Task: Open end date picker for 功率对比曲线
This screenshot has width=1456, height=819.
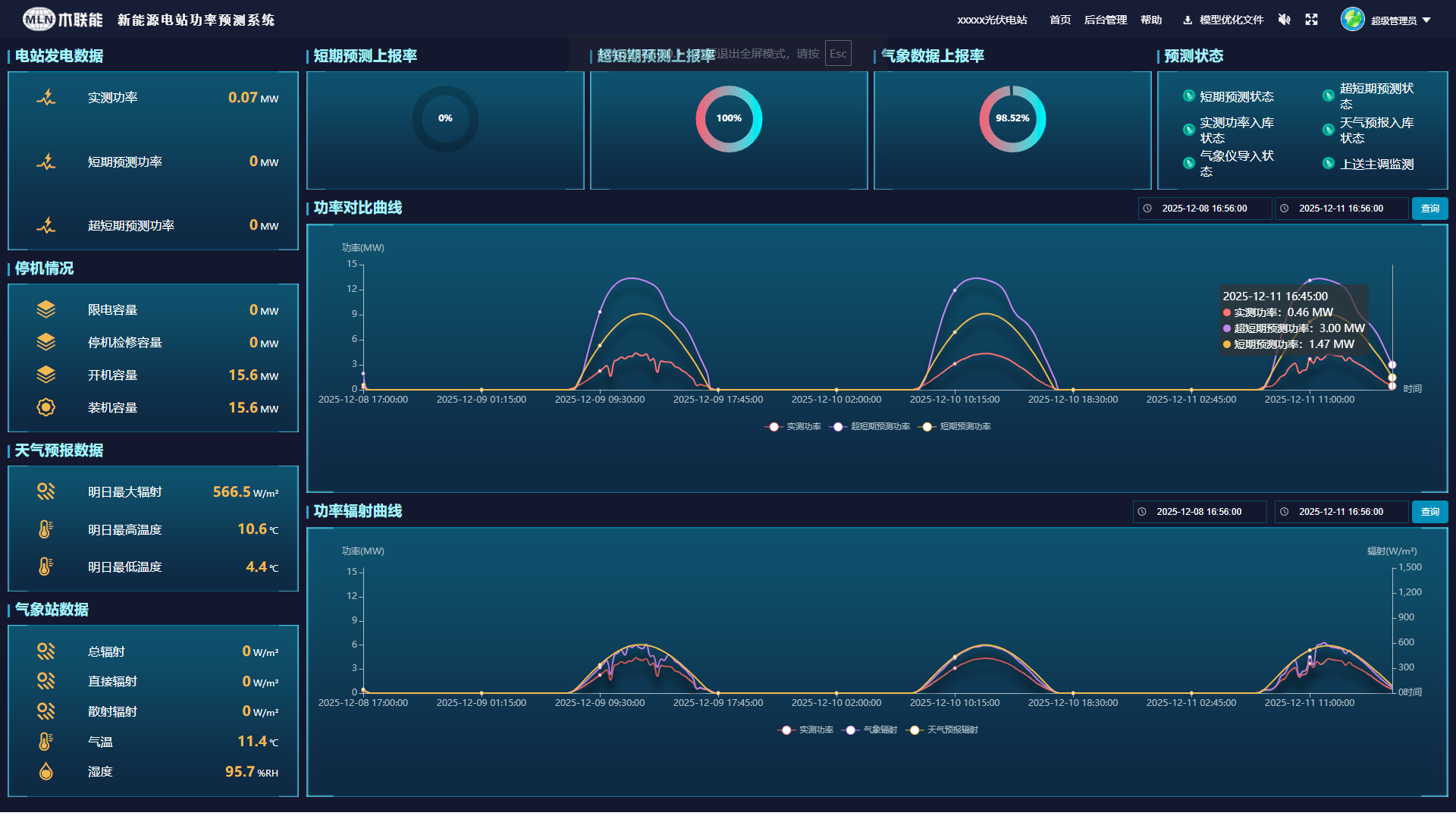Action: (1341, 209)
